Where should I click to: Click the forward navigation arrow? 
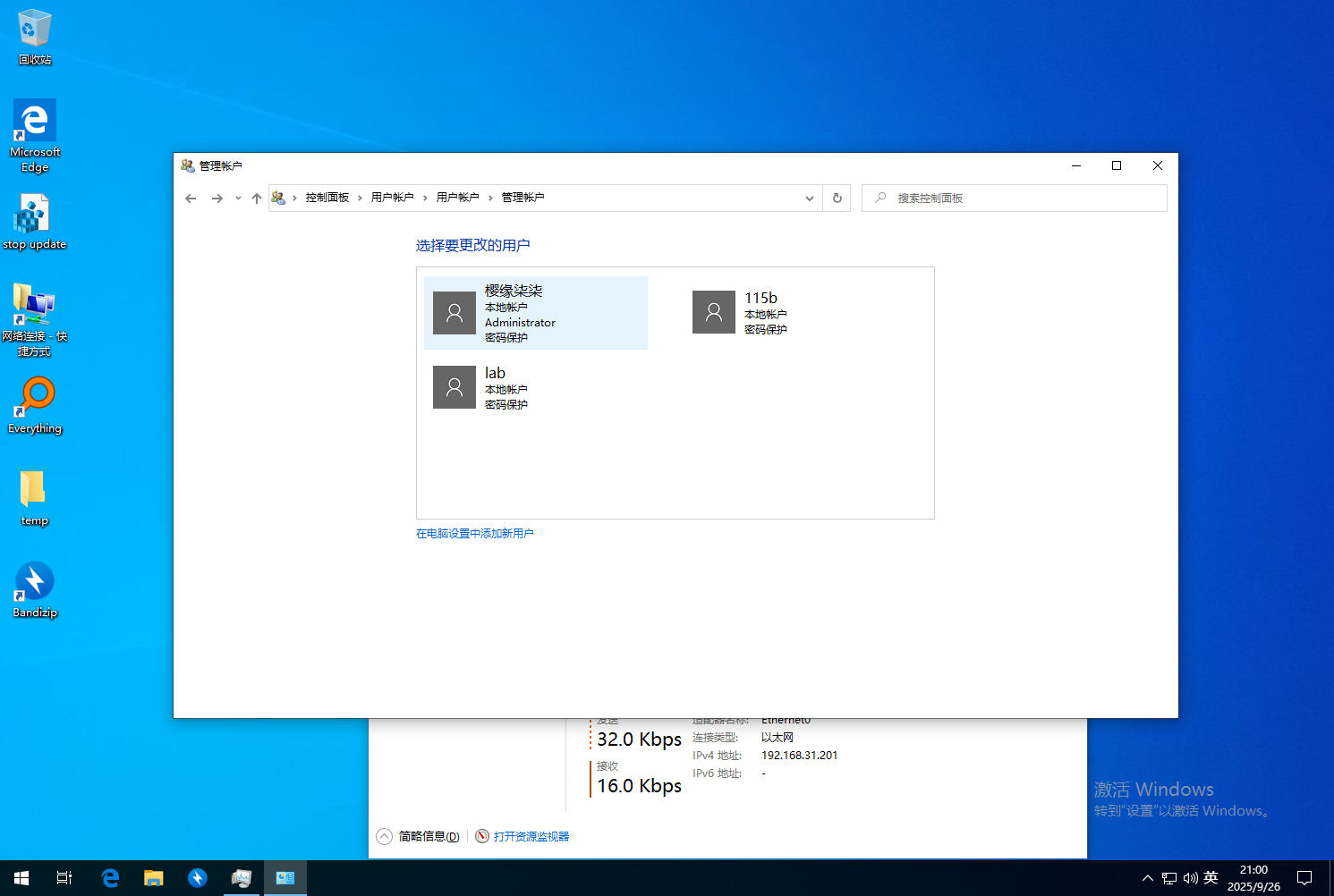[217, 199]
